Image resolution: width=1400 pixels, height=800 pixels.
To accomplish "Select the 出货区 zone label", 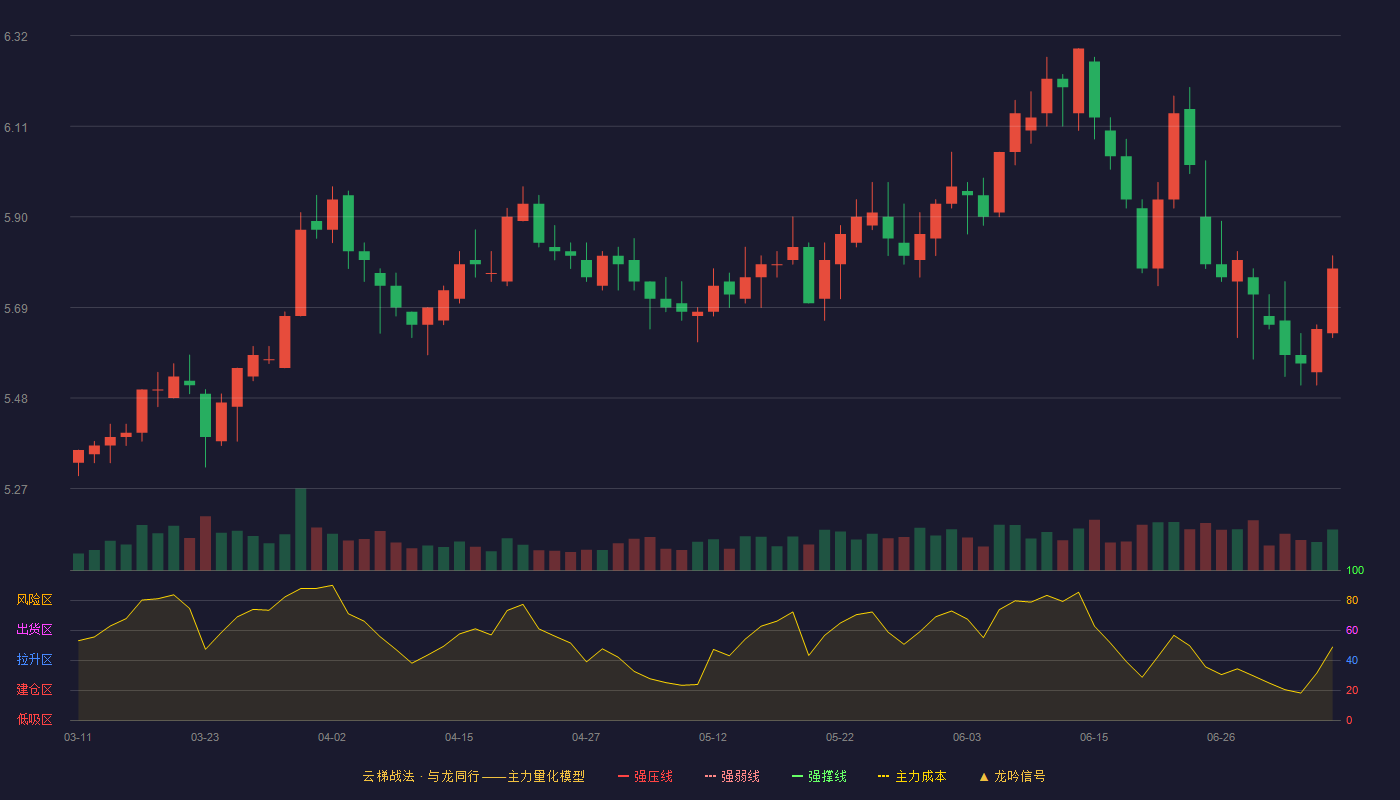I will [x=34, y=630].
